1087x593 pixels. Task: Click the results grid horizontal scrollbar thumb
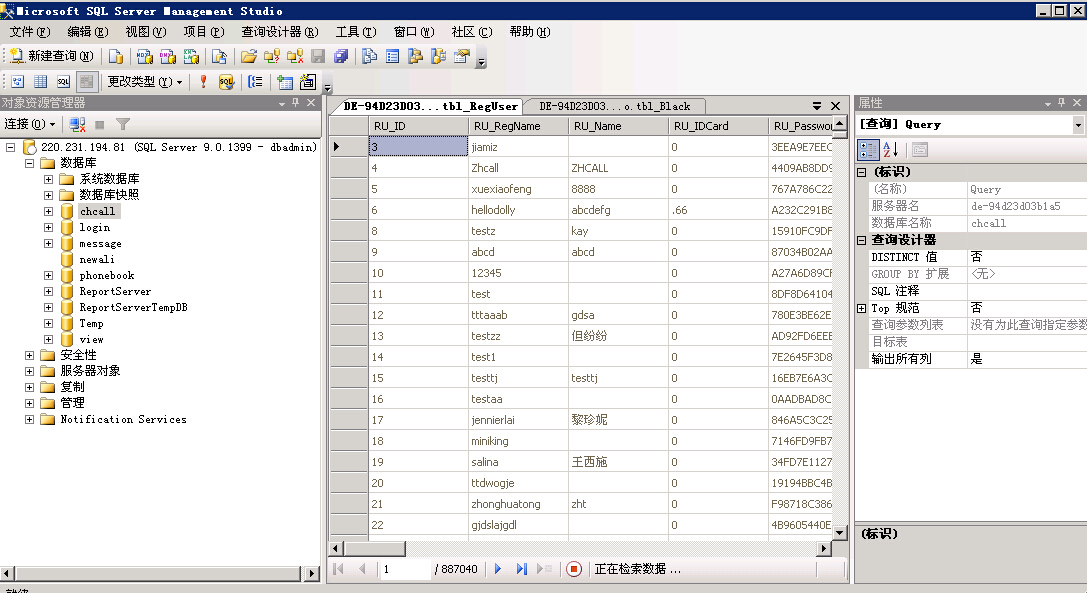(x=375, y=549)
